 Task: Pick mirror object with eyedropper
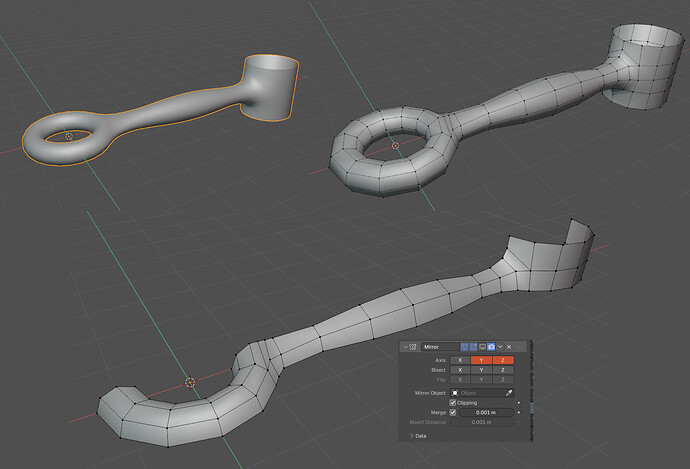[x=509, y=393]
